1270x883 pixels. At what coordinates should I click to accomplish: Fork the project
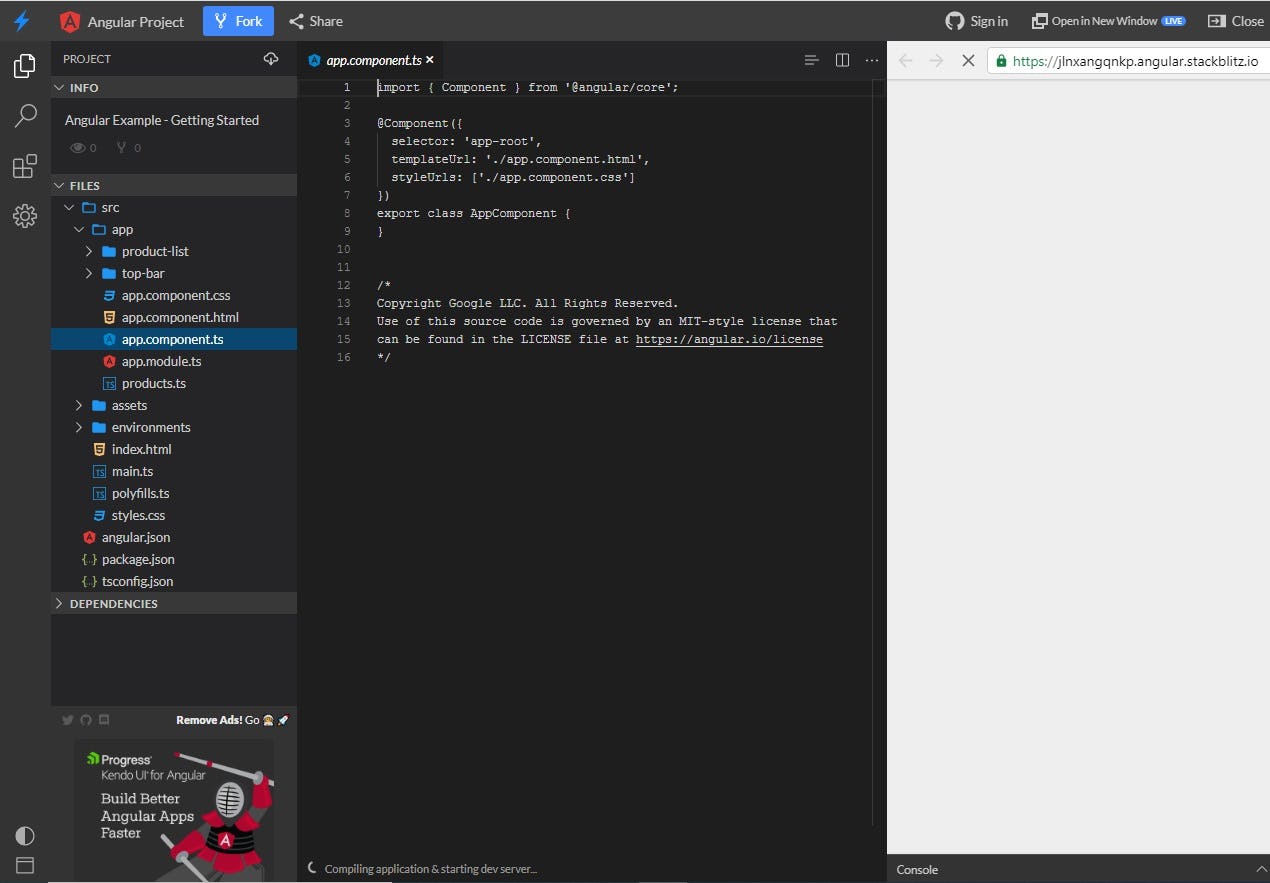click(x=238, y=21)
